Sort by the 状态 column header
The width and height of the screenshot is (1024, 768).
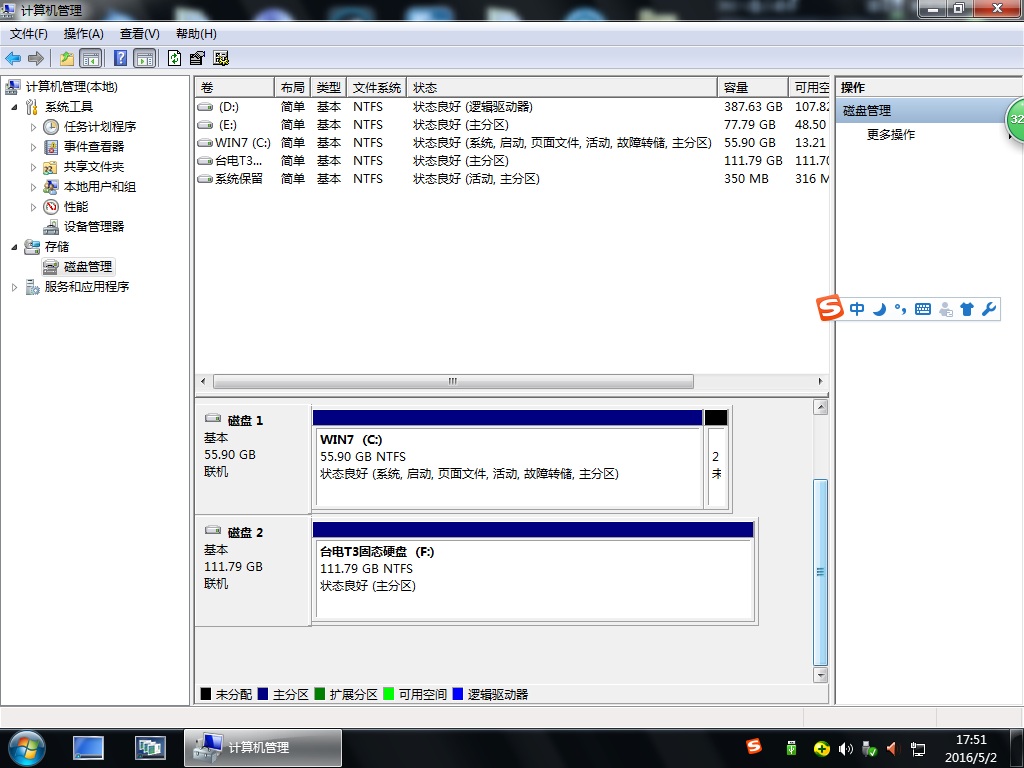(562, 88)
